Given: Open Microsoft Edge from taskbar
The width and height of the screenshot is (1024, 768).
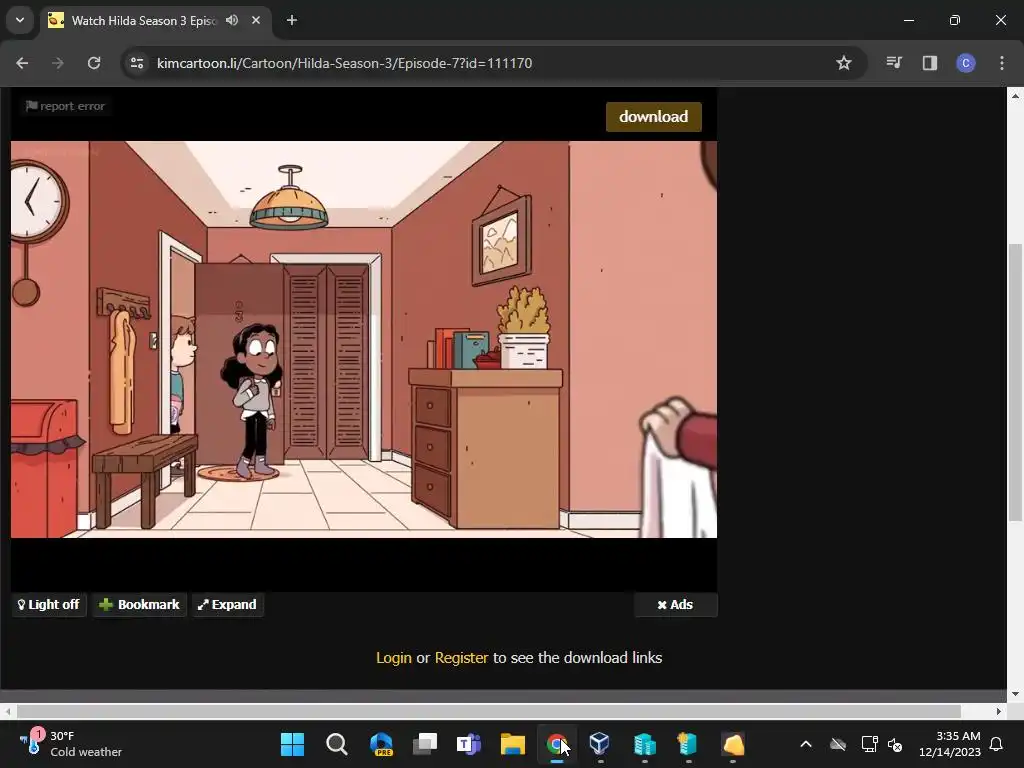Looking at the screenshot, I should [x=381, y=744].
